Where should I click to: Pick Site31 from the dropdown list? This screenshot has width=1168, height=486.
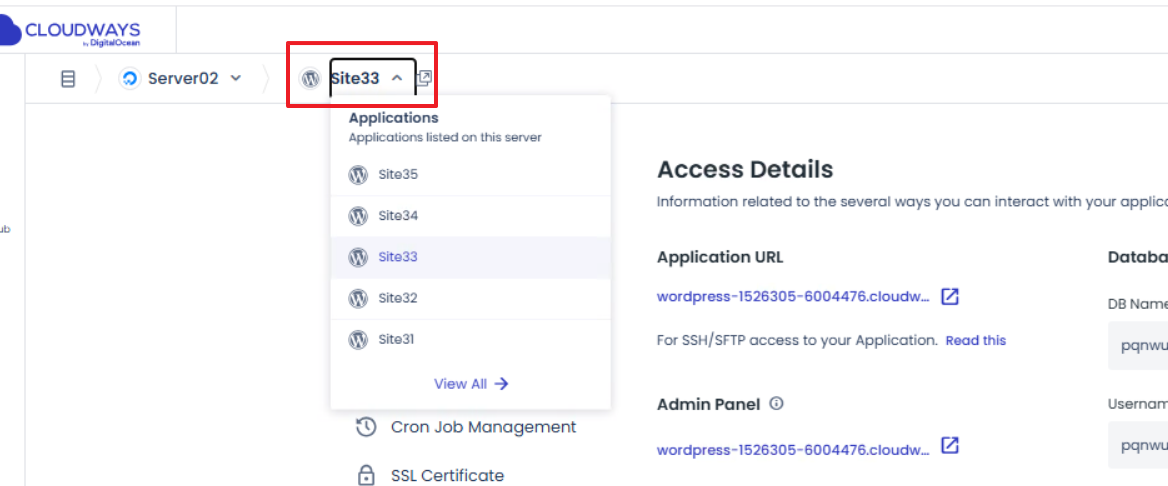396,339
